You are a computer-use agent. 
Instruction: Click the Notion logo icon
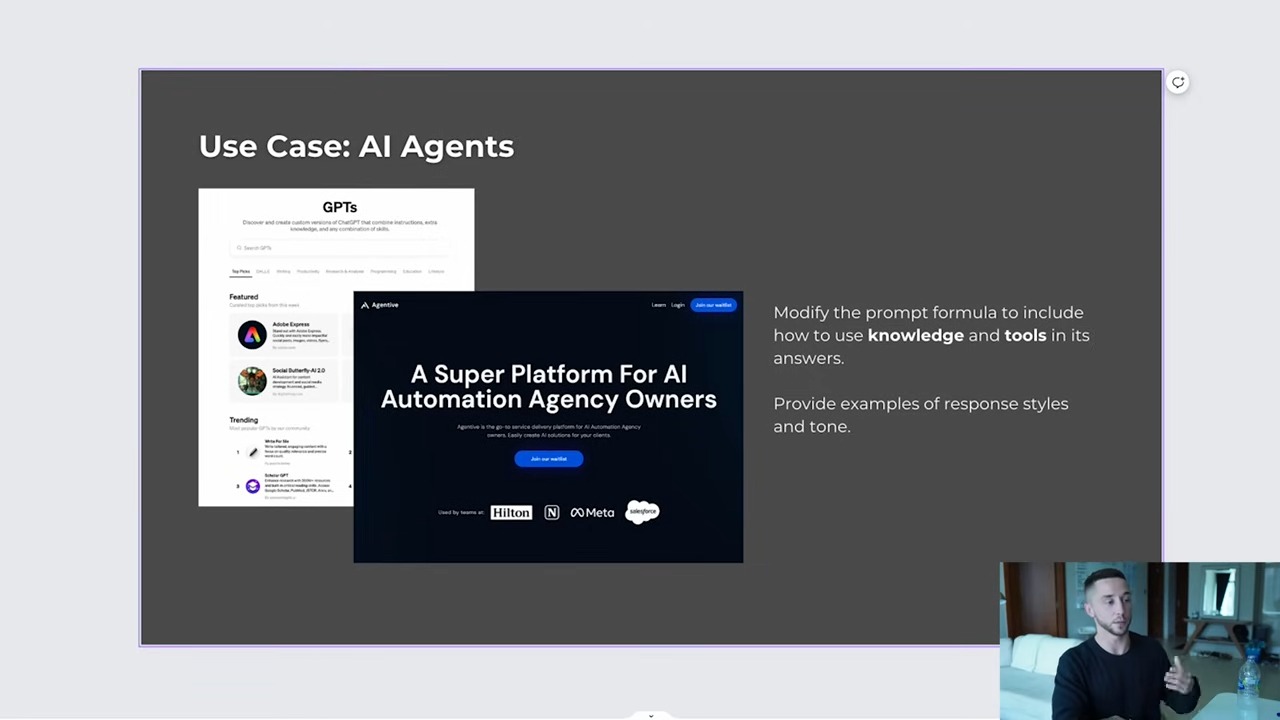pyautogui.click(x=551, y=512)
